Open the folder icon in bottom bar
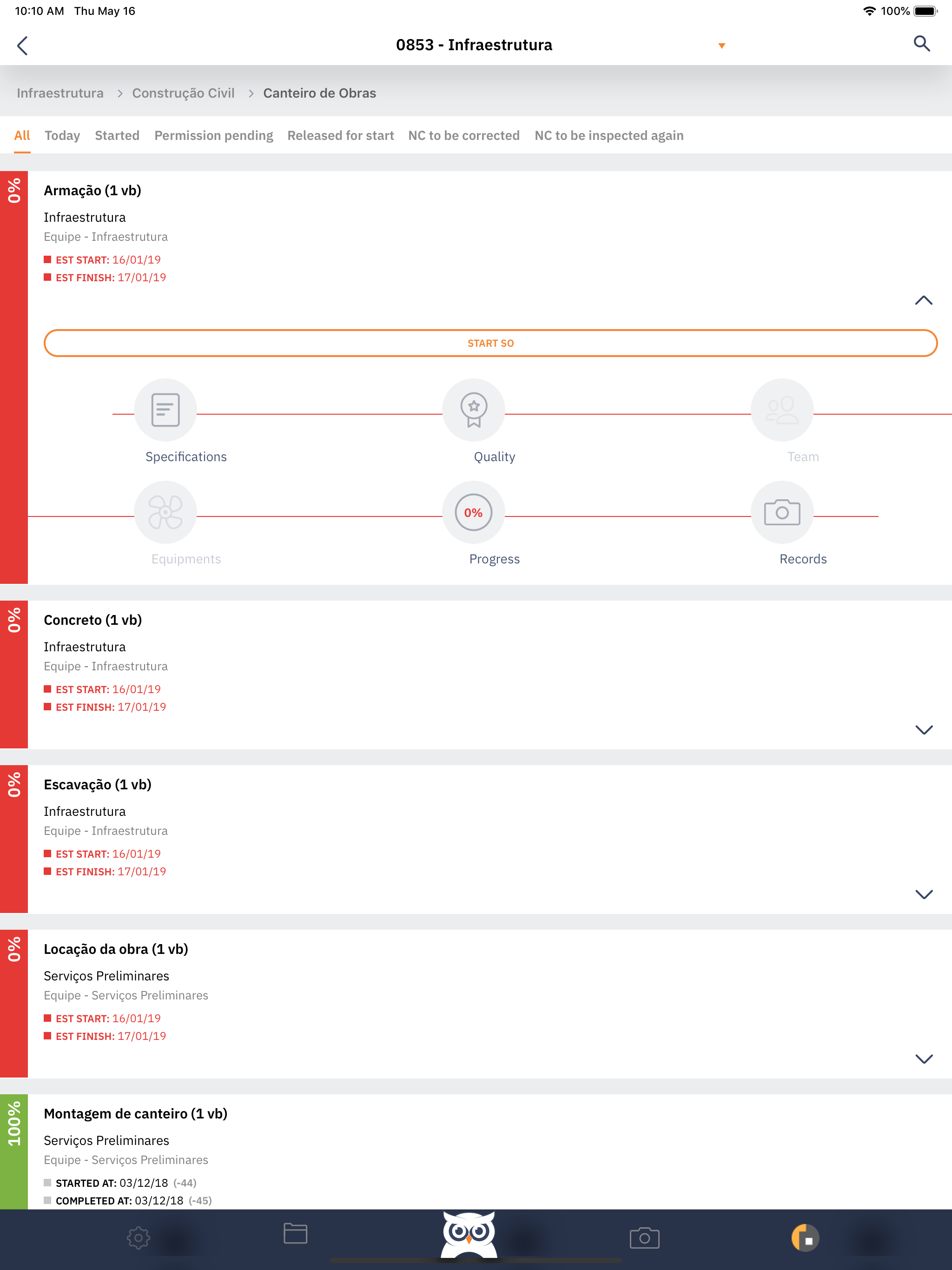 (x=295, y=1233)
